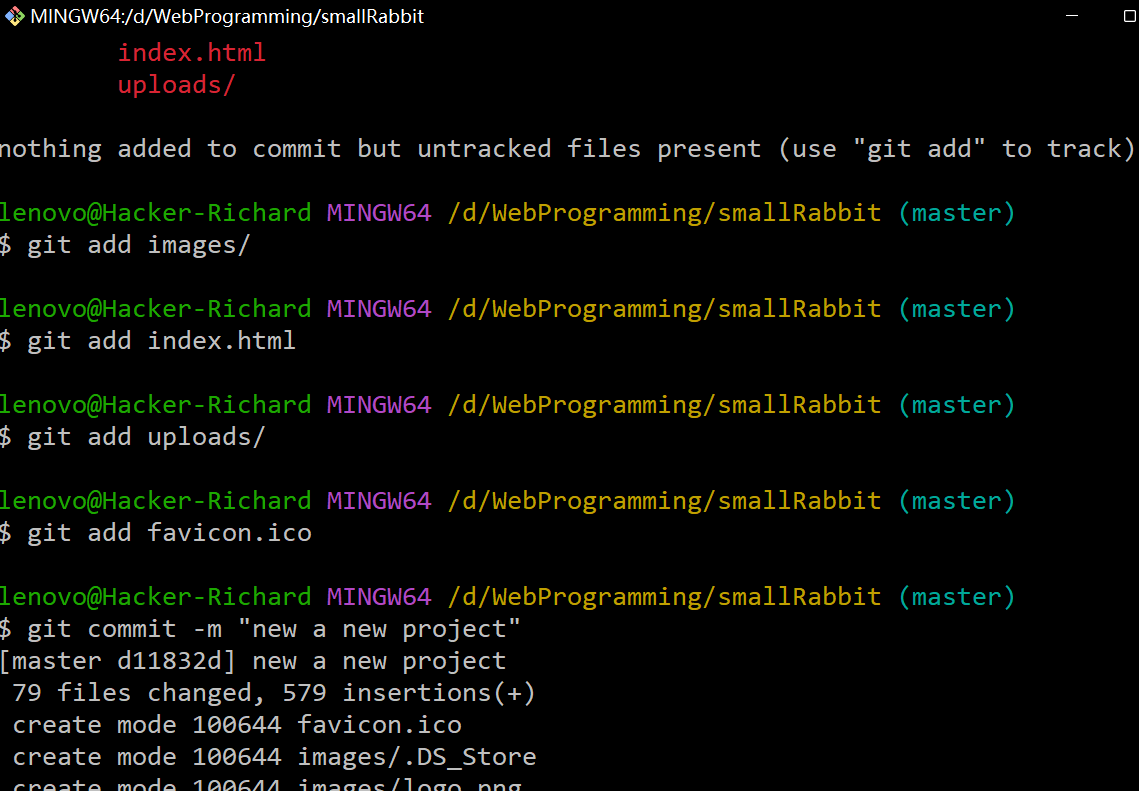Click the title bar text MINGW64:/d/WebProgramming/smallRabbit
1139x791 pixels.
tap(227, 16)
